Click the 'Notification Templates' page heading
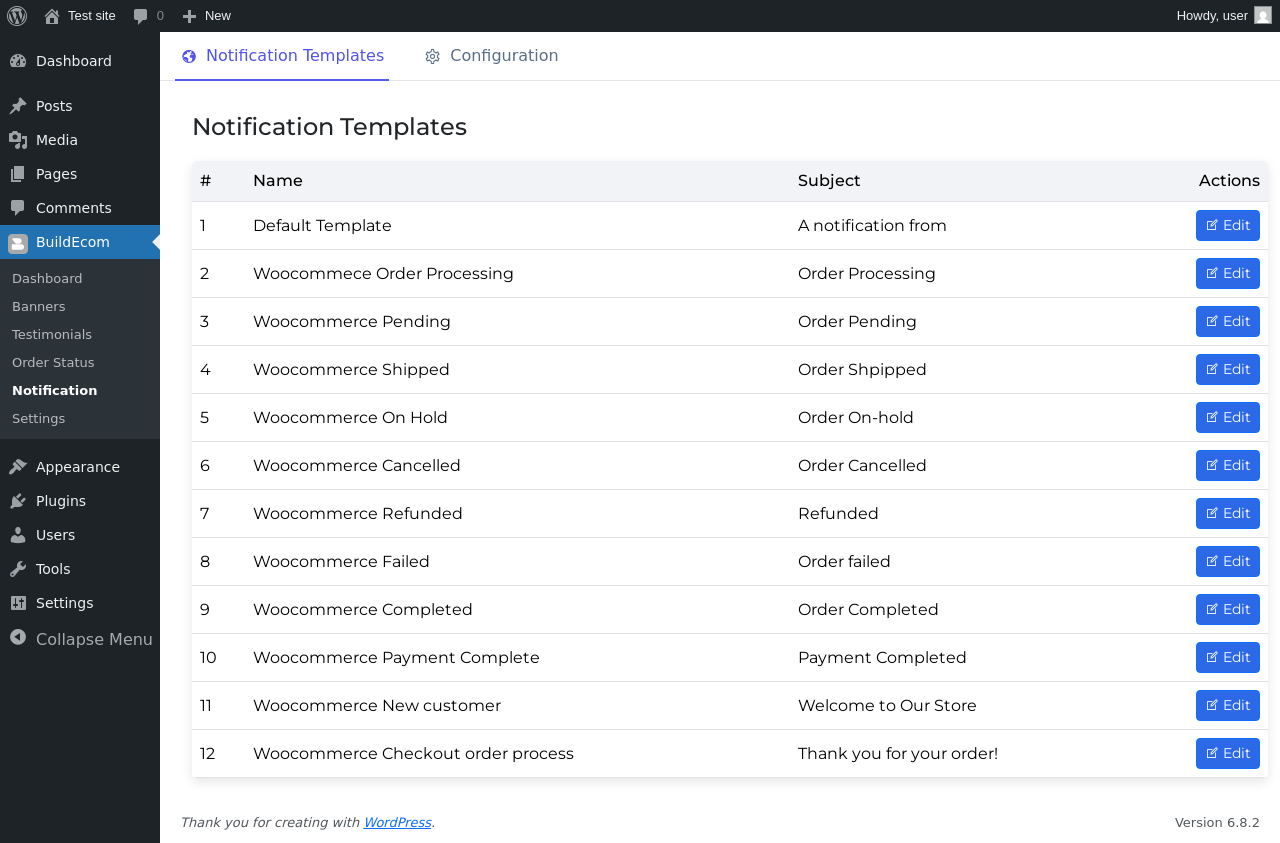This screenshot has width=1280, height=843. [329, 127]
